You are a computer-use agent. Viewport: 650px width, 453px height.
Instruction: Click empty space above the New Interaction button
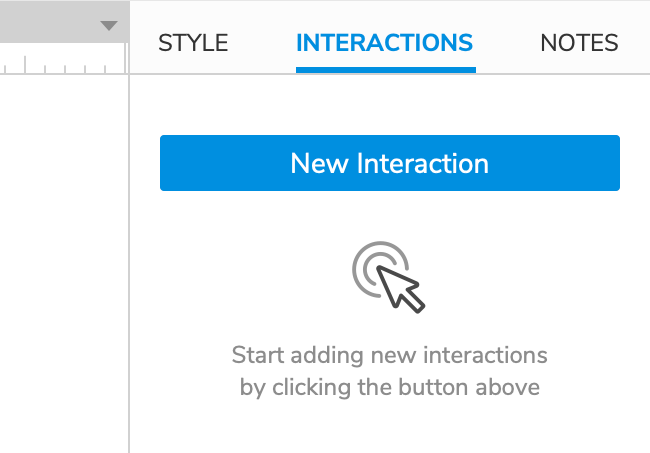(390, 105)
